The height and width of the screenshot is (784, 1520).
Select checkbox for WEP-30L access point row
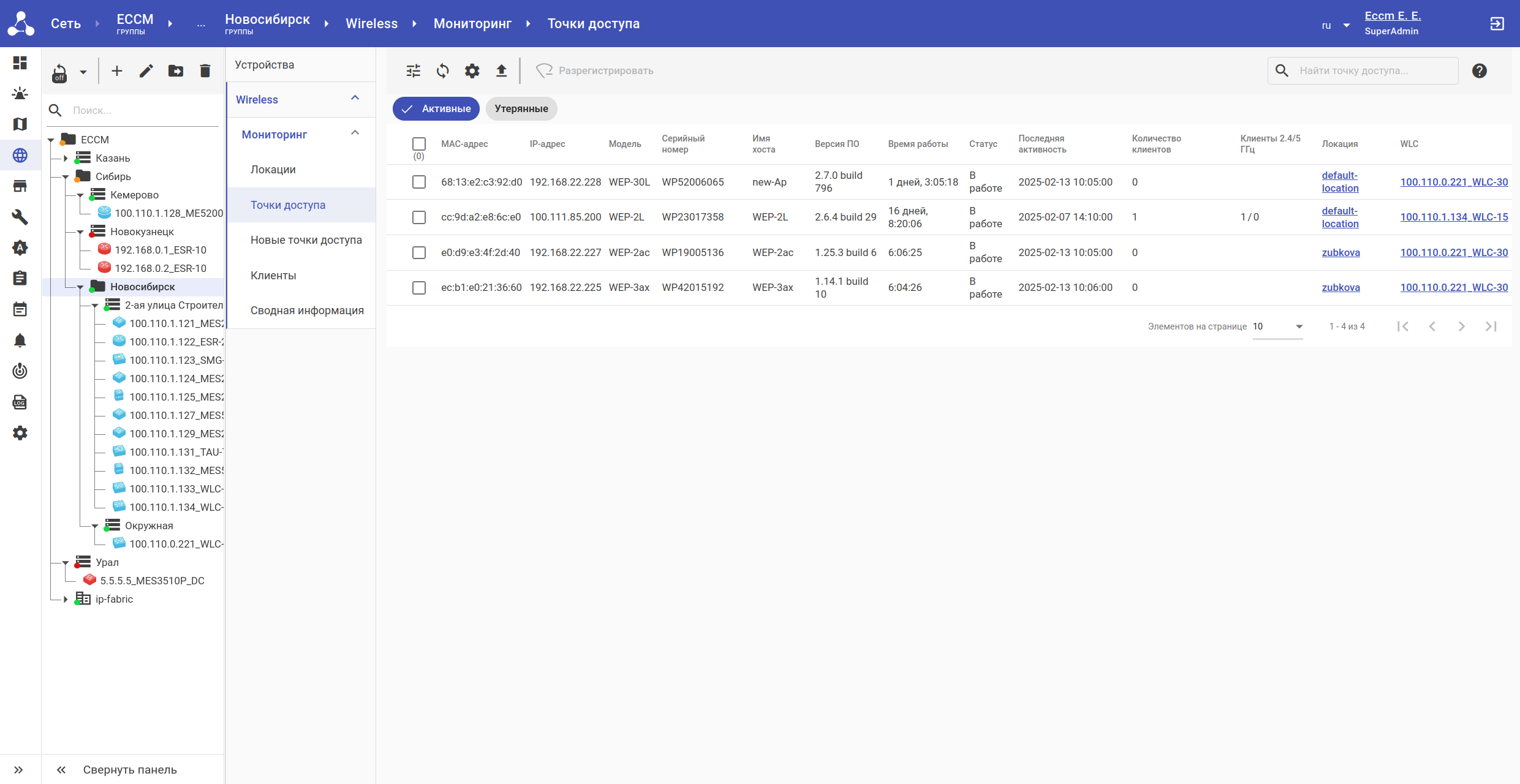(x=419, y=182)
